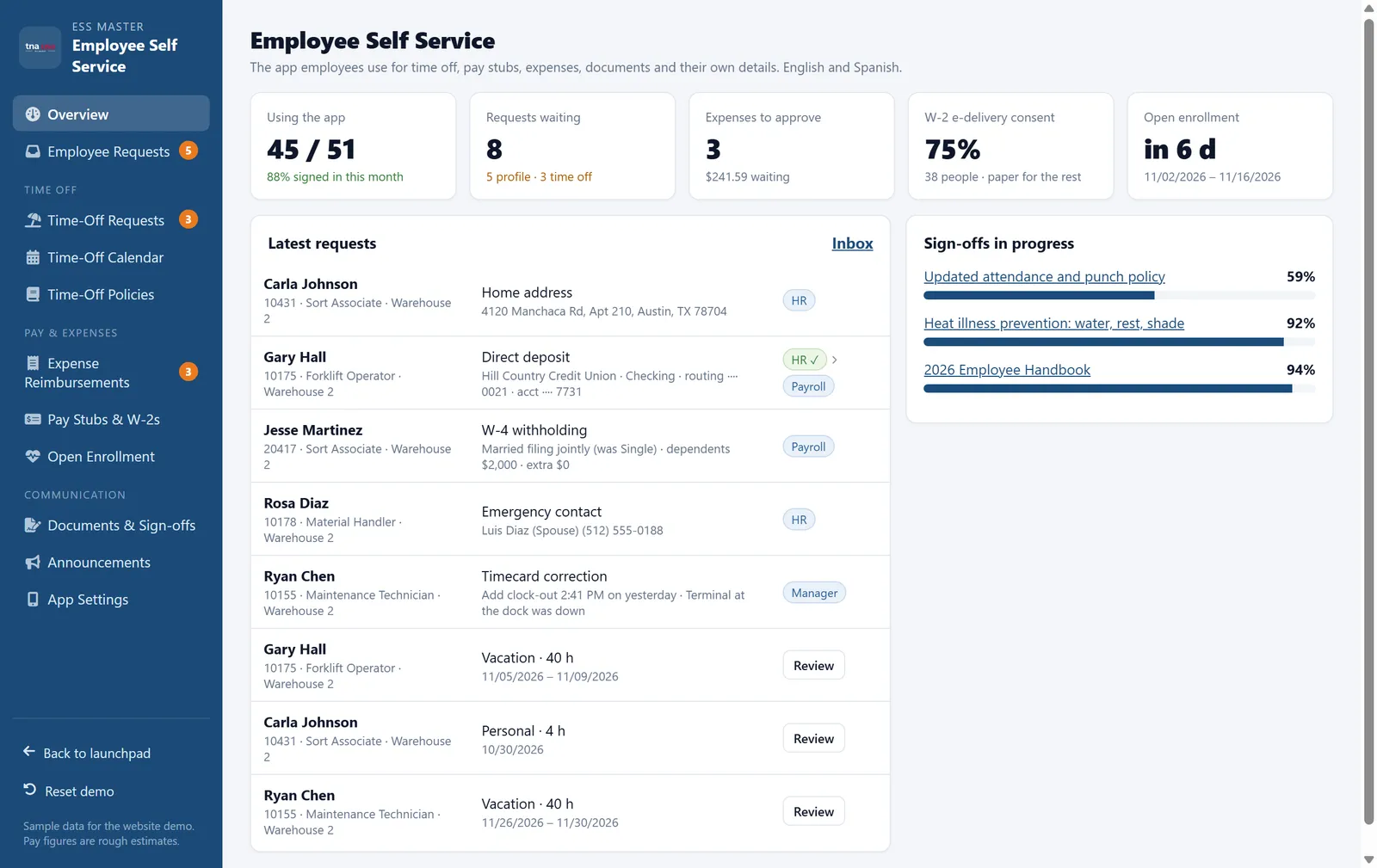
Task: Open Employee Requests in the sidebar
Action: pos(111,151)
